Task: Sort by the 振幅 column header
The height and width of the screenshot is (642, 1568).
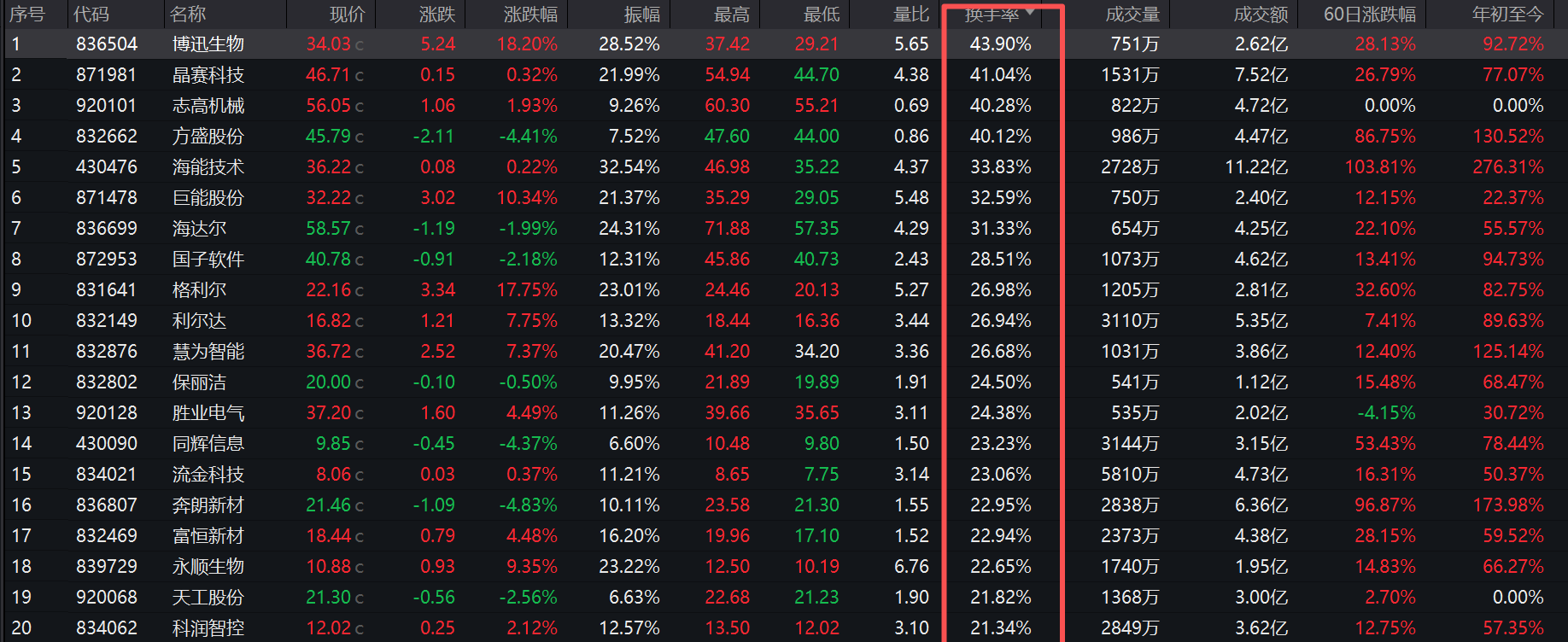Action: 642,15
